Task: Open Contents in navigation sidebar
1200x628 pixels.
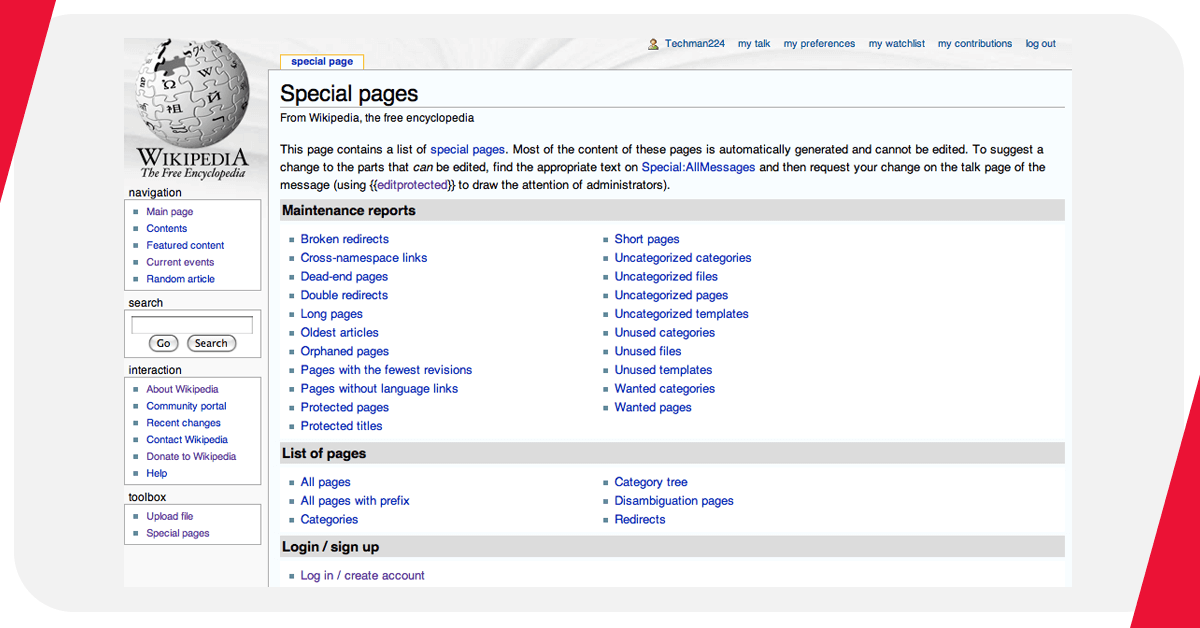Action: [x=167, y=229]
